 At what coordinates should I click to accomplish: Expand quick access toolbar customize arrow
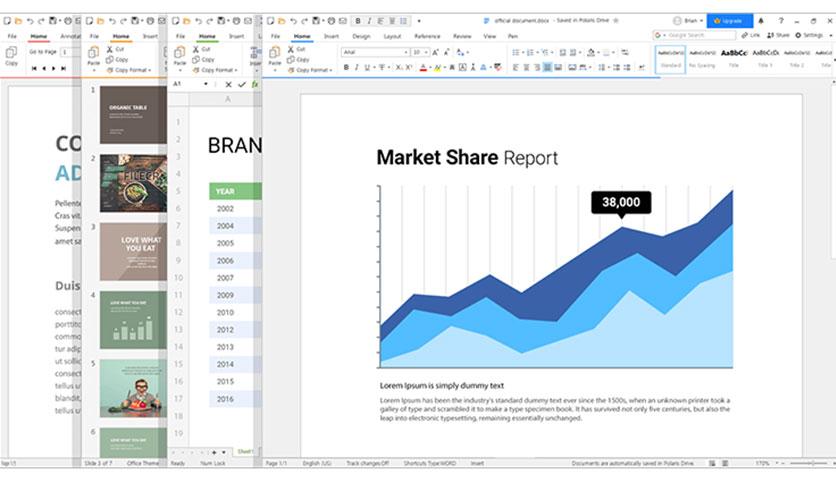coord(419,21)
